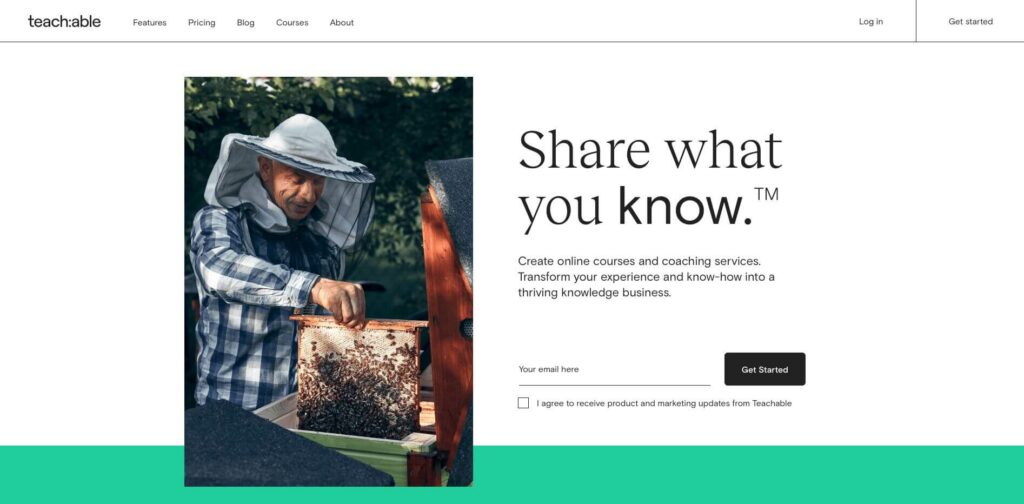Go to the Pricing page
1024x504 pixels.
pyautogui.click(x=201, y=22)
